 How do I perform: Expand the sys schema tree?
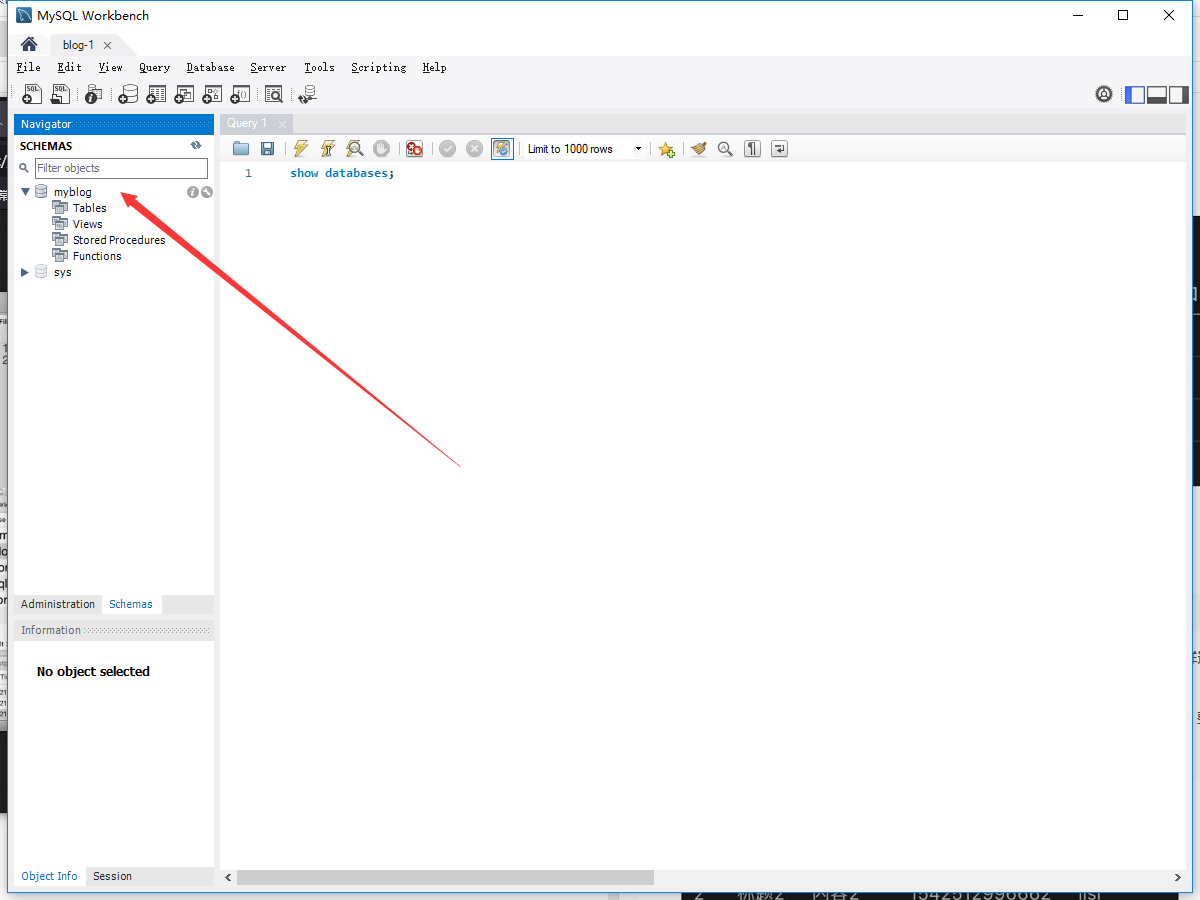pyautogui.click(x=25, y=272)
